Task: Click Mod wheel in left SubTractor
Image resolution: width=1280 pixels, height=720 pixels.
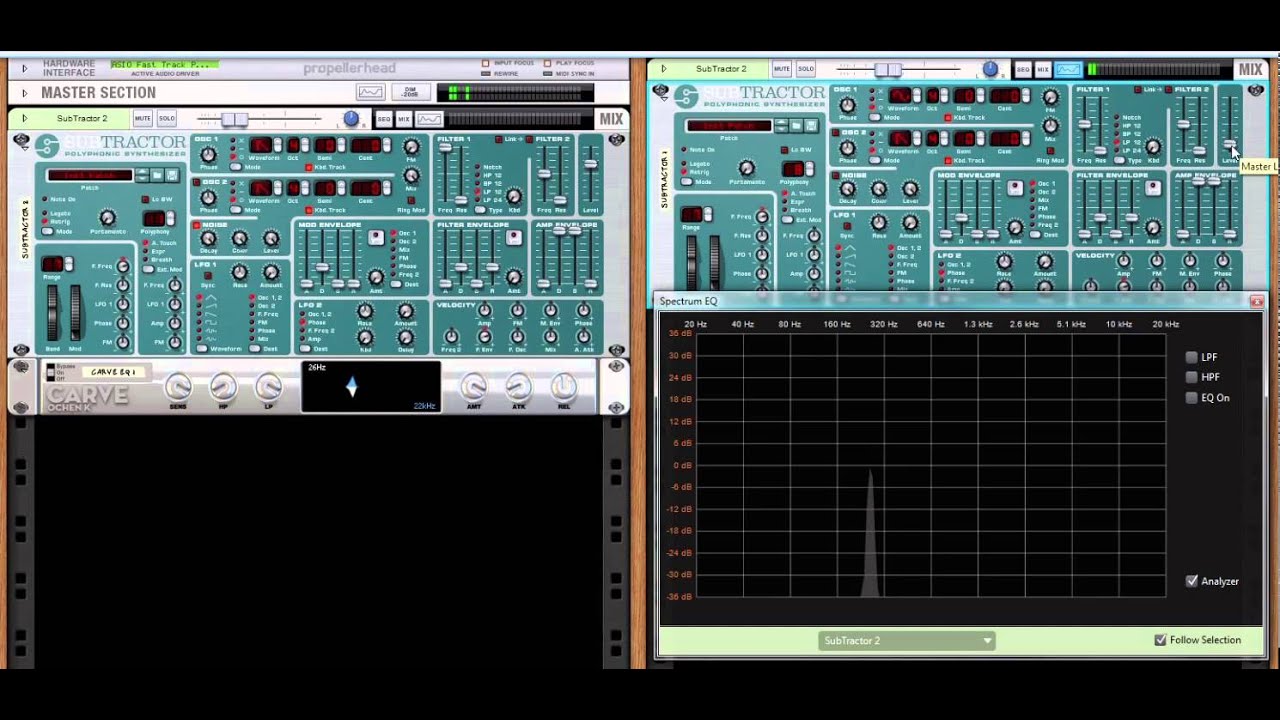Action: [75, 313]
